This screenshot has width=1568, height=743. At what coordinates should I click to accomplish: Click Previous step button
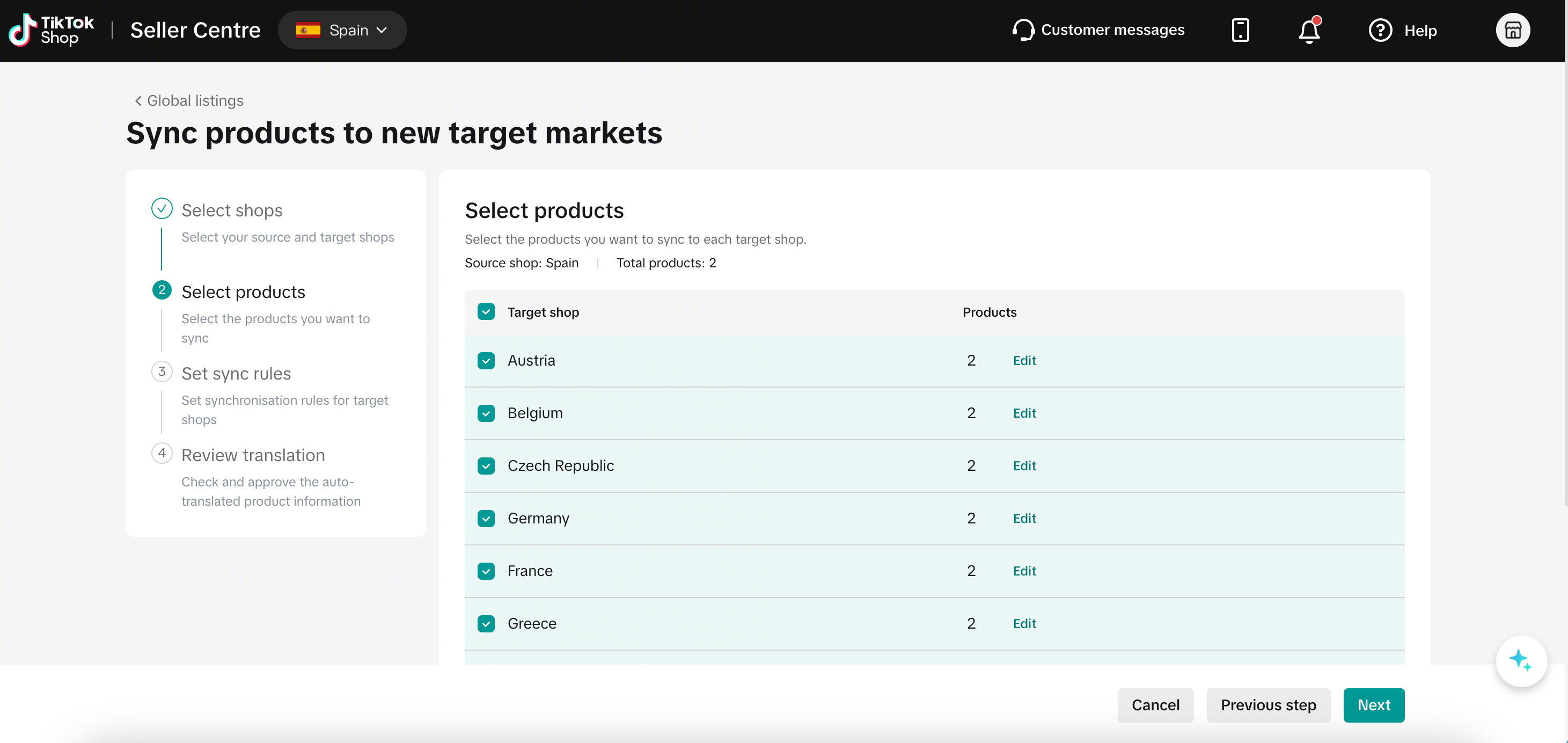1268,705
